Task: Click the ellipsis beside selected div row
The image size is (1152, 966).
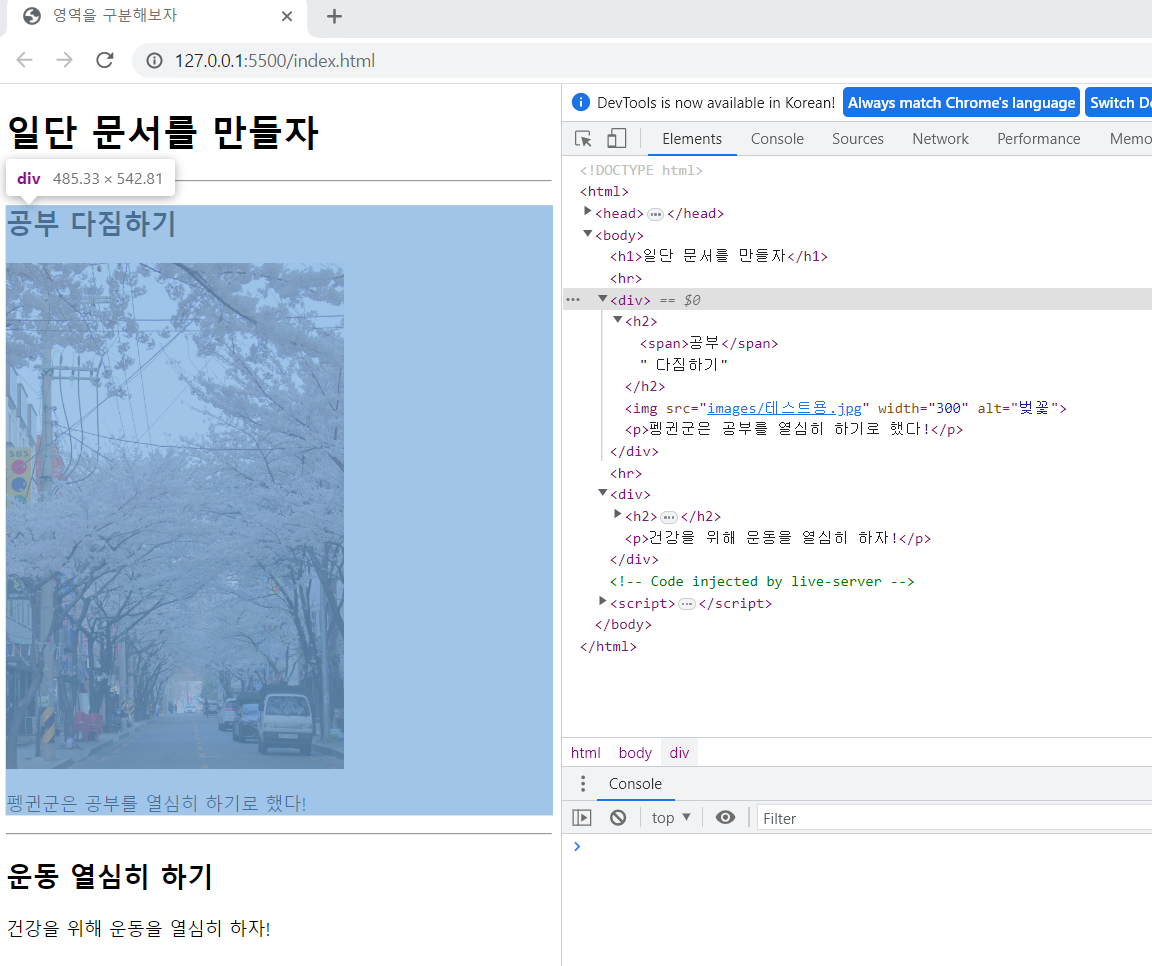Action: [x=573, y=300]
